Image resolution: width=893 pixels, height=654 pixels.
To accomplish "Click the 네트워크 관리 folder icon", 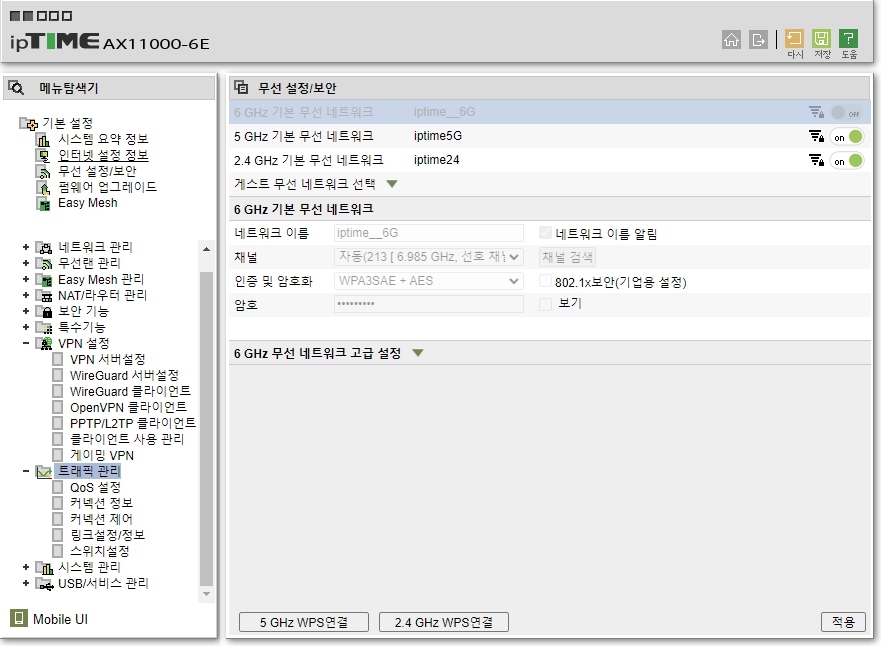I will pyautogui.click(x=44, y=247).
